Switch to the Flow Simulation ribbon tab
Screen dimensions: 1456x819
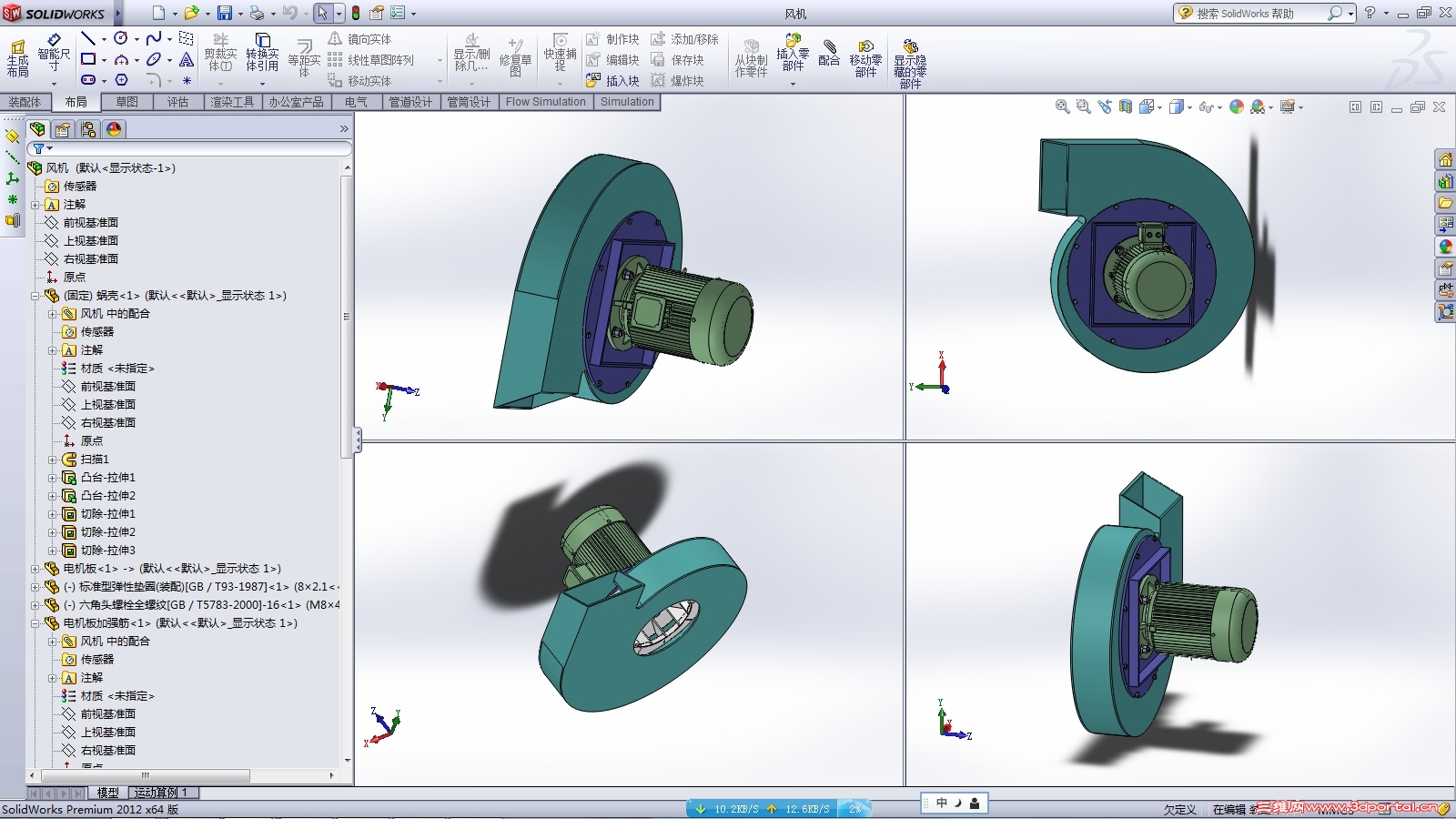coord(545,102)
